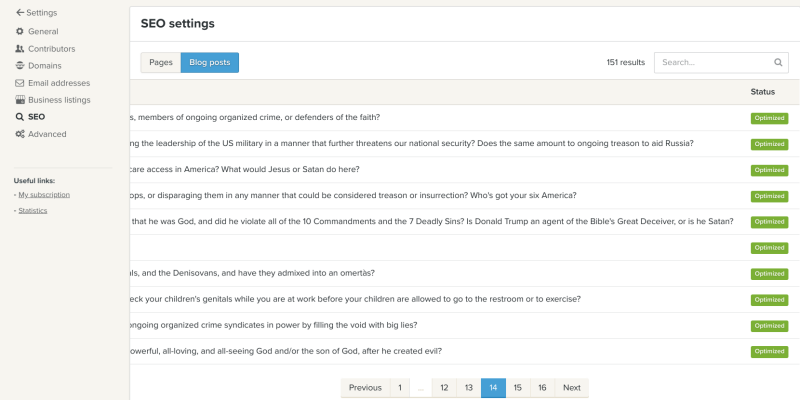Open the Denisovans blog post row
800x400 pixels.
[260, 273]
